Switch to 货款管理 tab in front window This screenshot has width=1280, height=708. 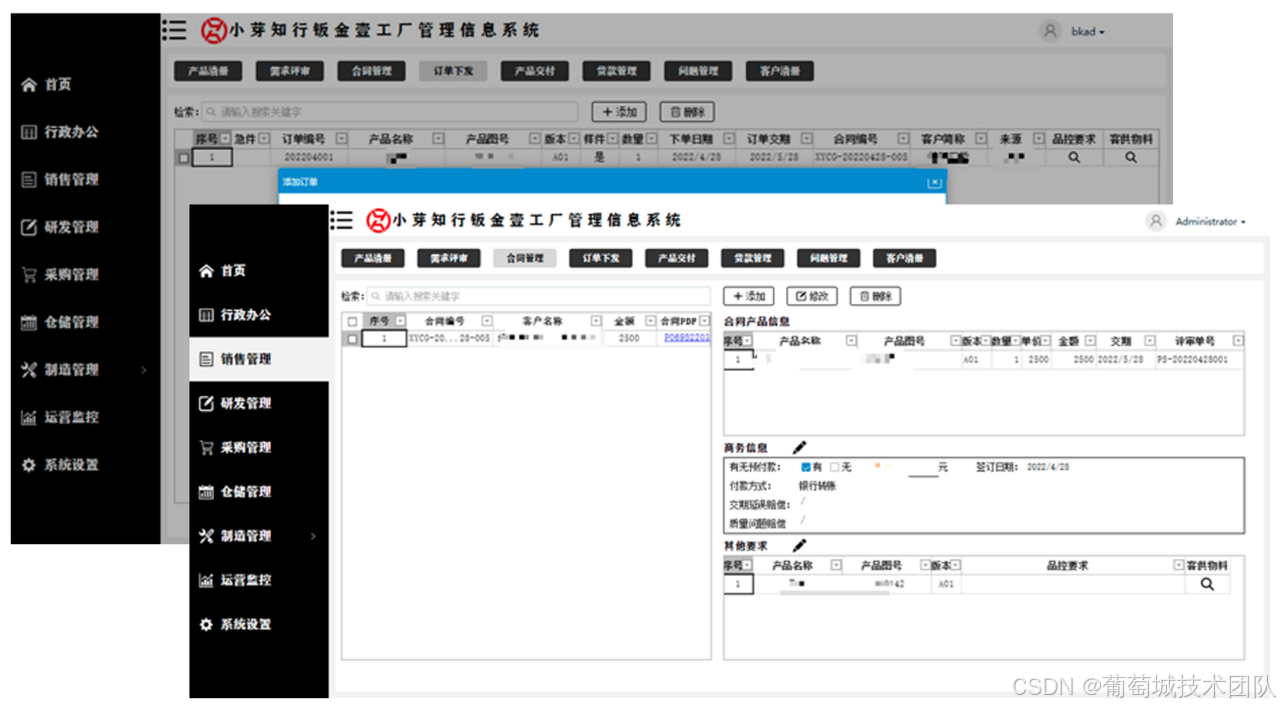[x=753, y=258]
